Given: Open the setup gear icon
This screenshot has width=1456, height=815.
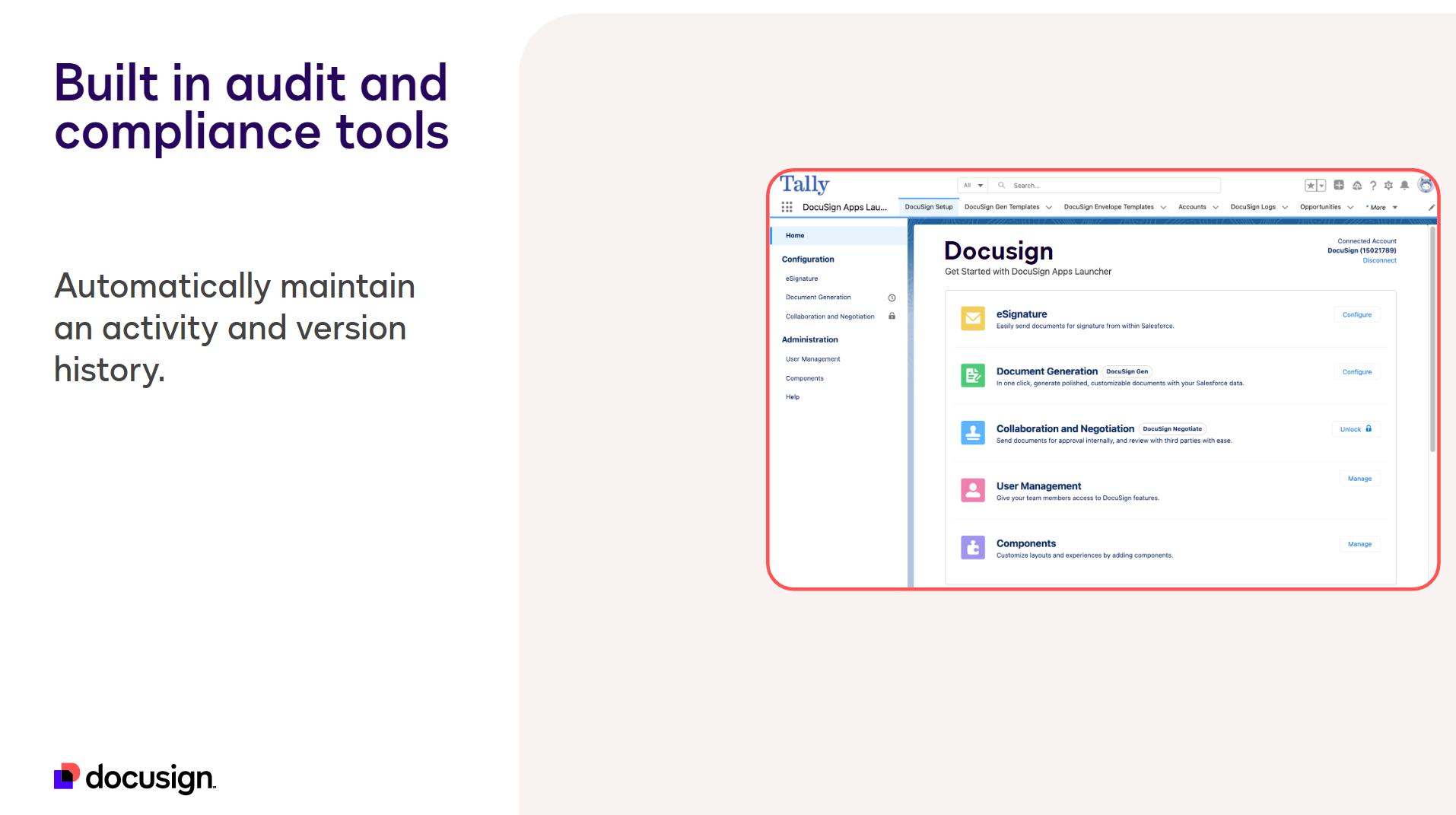Looking at the screenshot, I should tap(1388, 186).
